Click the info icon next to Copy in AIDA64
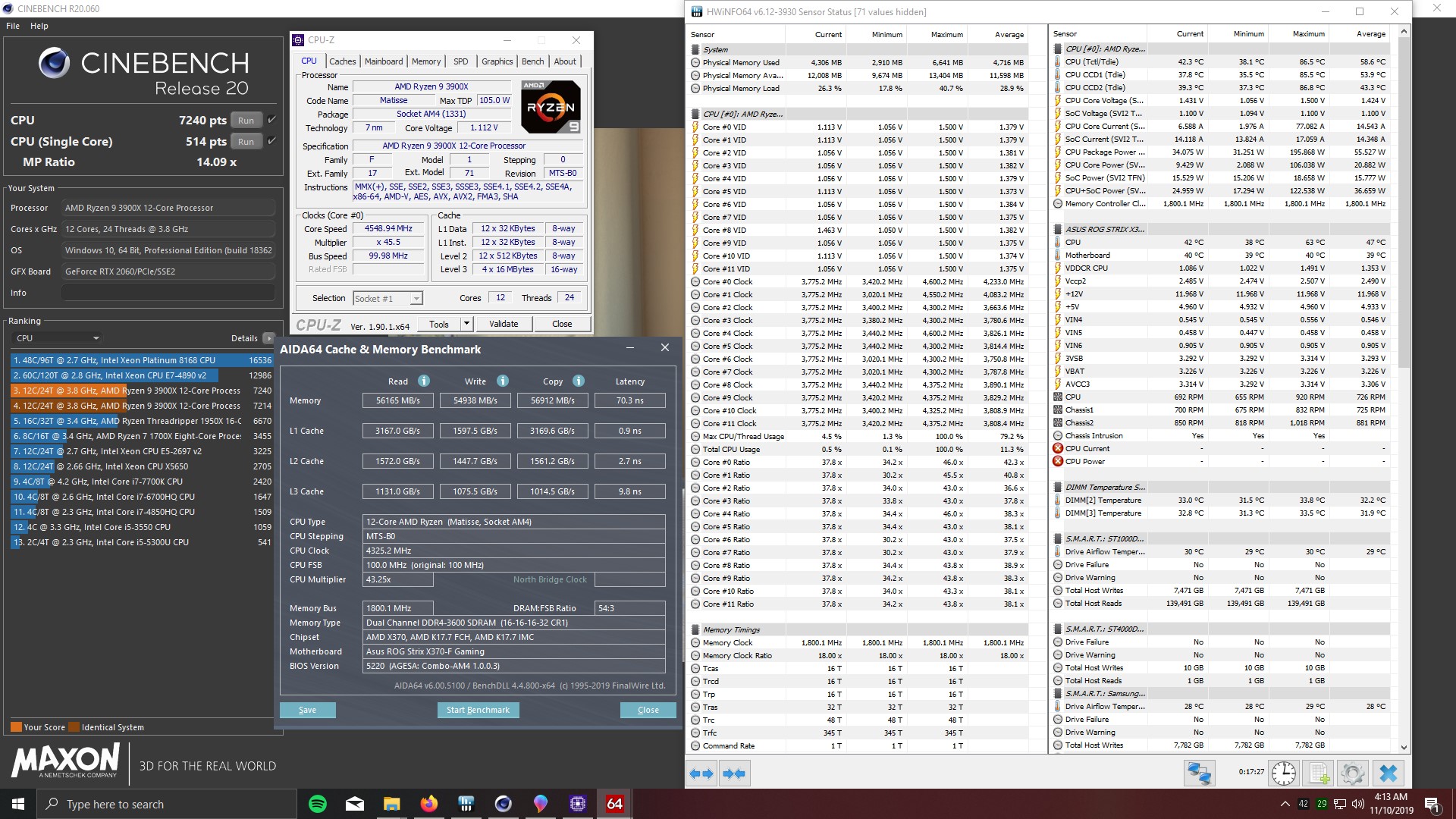 click(579, 381)
